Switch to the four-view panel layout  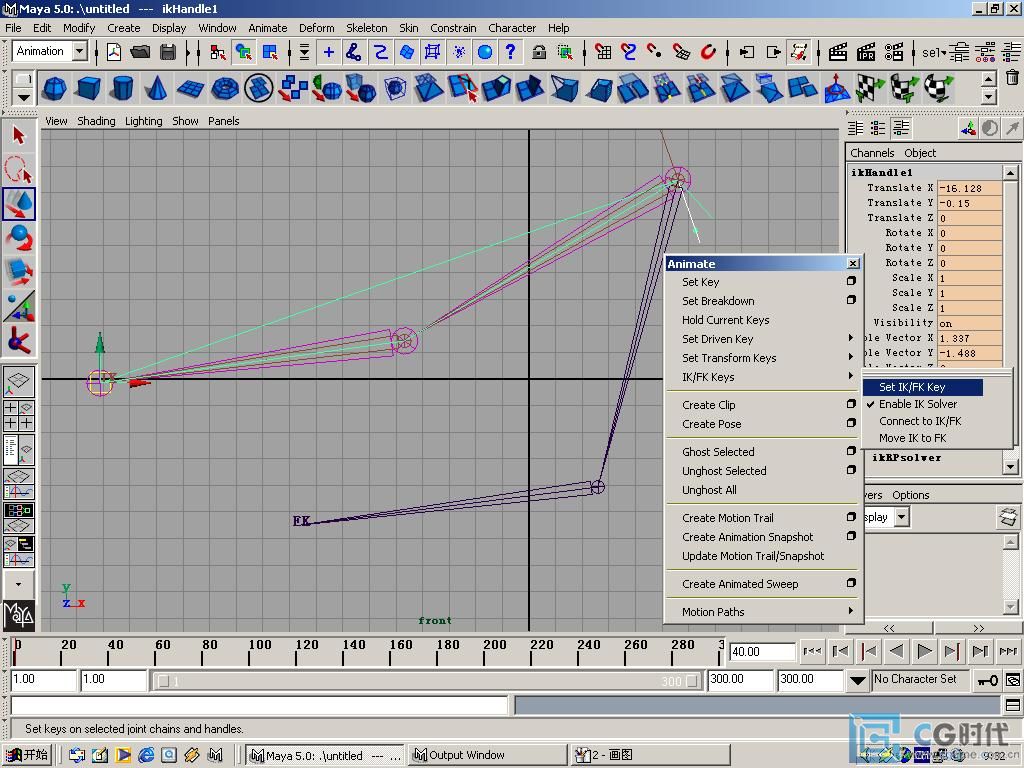pyautogui.click(x=18, y=415)
